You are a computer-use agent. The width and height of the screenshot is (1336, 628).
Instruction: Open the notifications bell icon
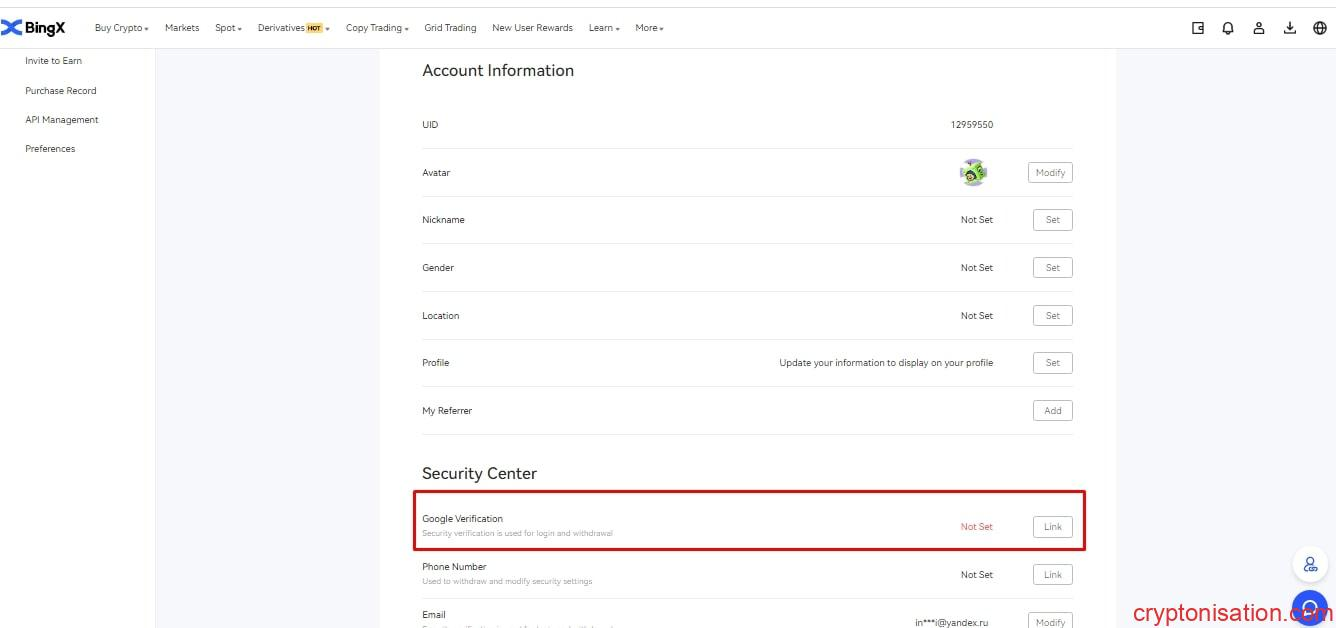[x=1228, y=28]
